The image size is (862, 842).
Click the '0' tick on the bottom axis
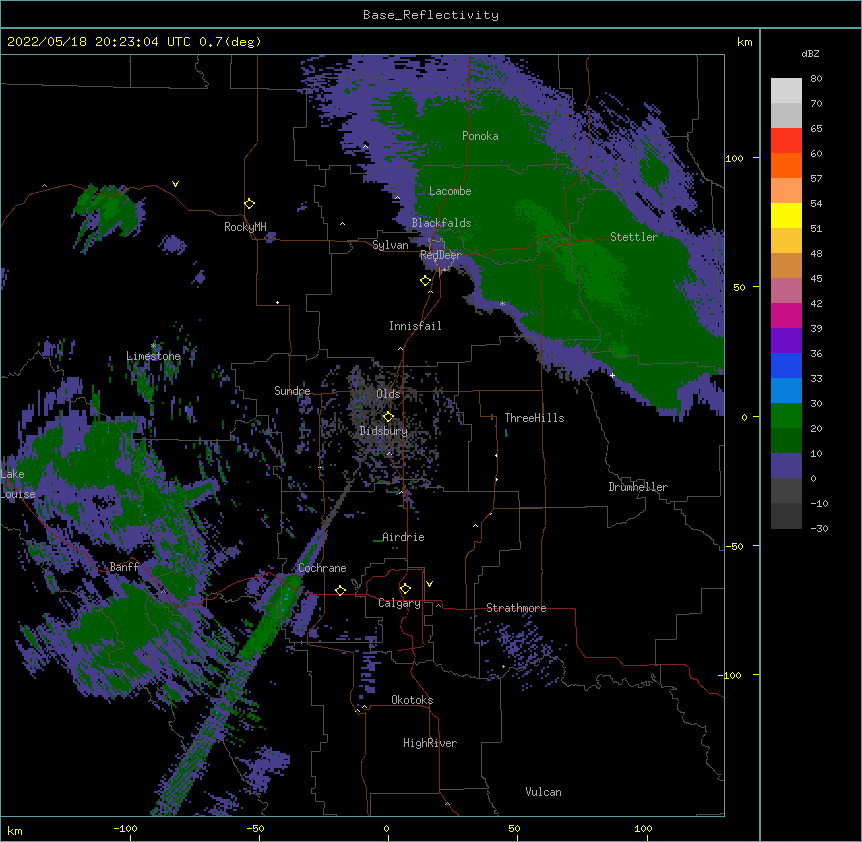point(386,829)
